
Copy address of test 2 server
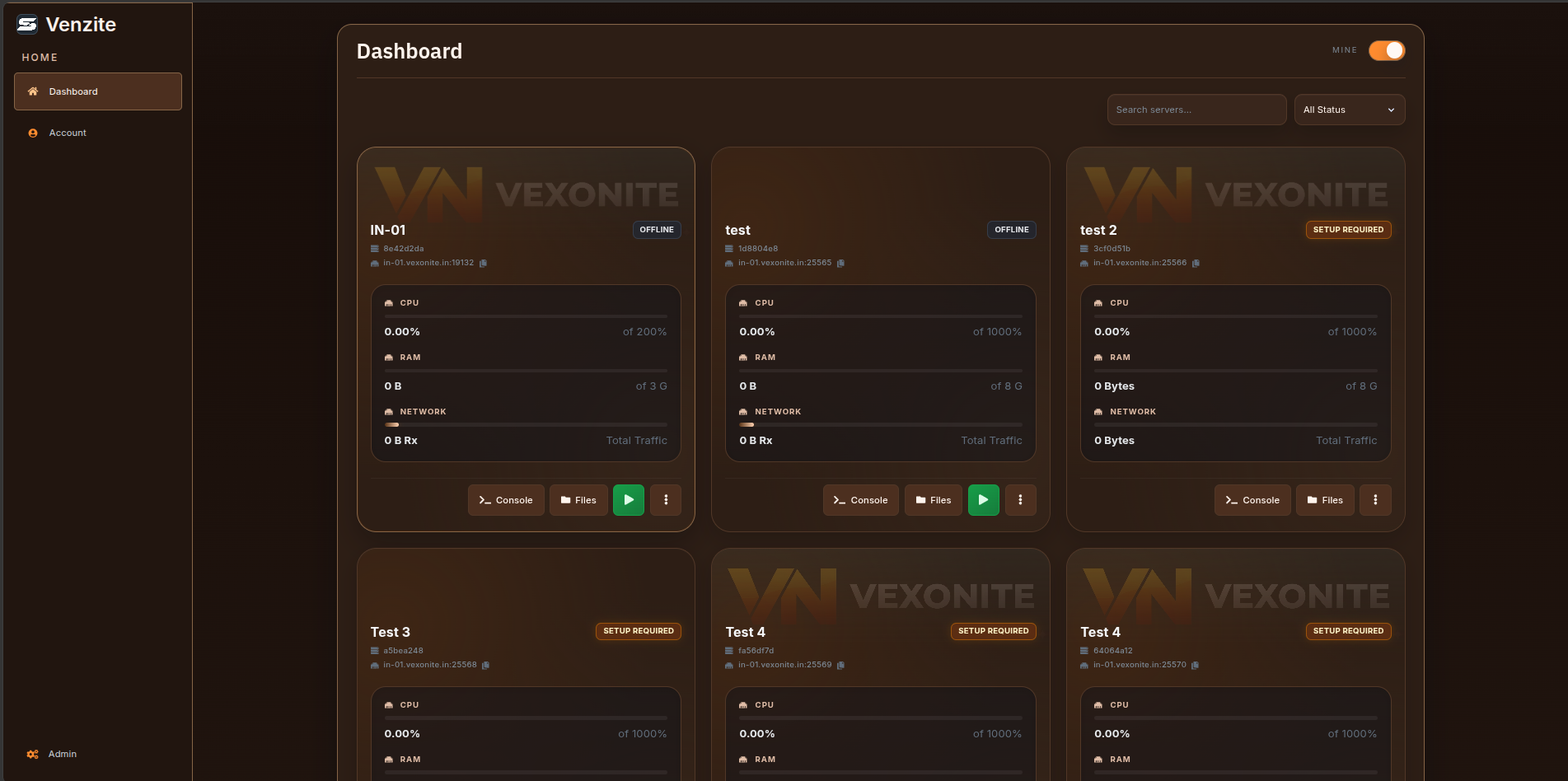pos(1196,264)
